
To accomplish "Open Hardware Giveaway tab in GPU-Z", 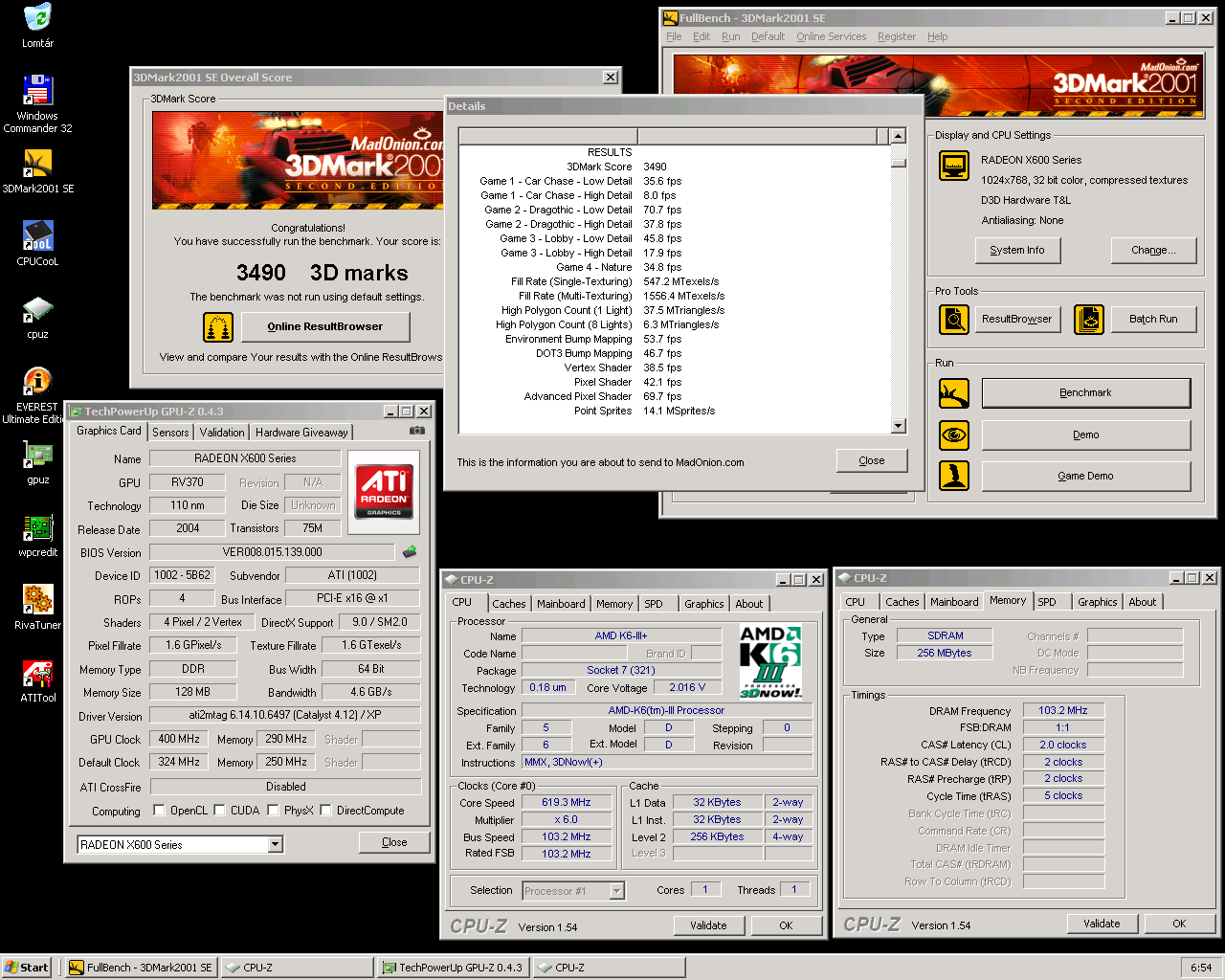I will (x=301, y=433).
